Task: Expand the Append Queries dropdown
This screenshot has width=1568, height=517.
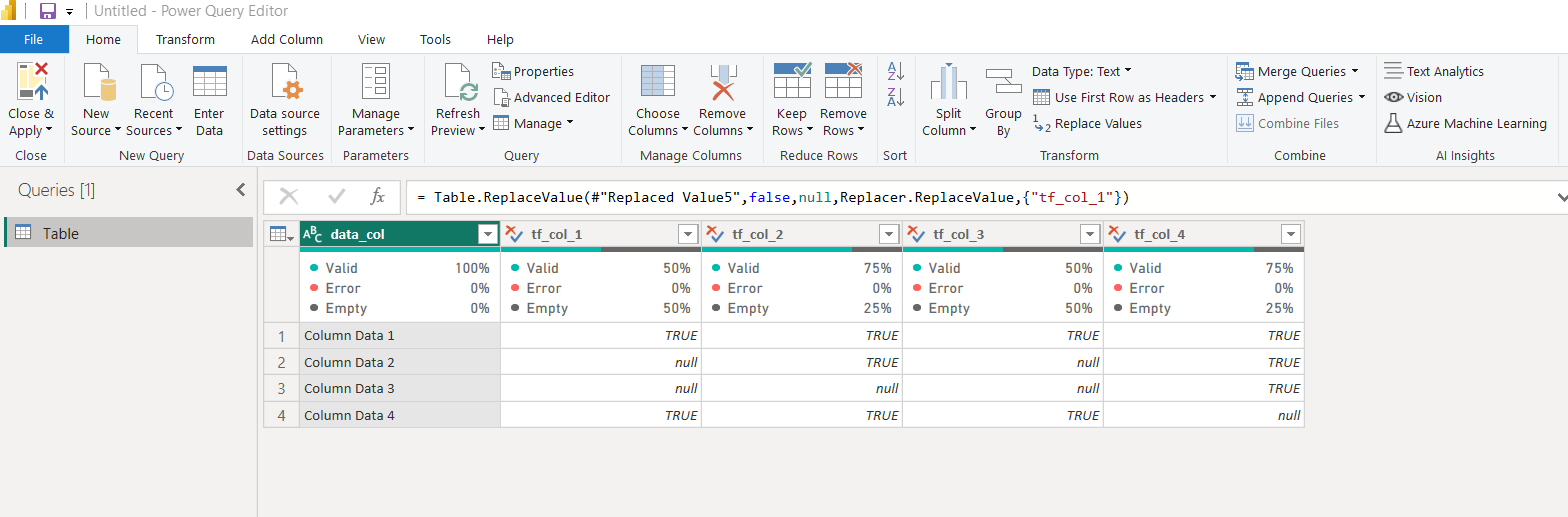Action: coord(1361,97)
